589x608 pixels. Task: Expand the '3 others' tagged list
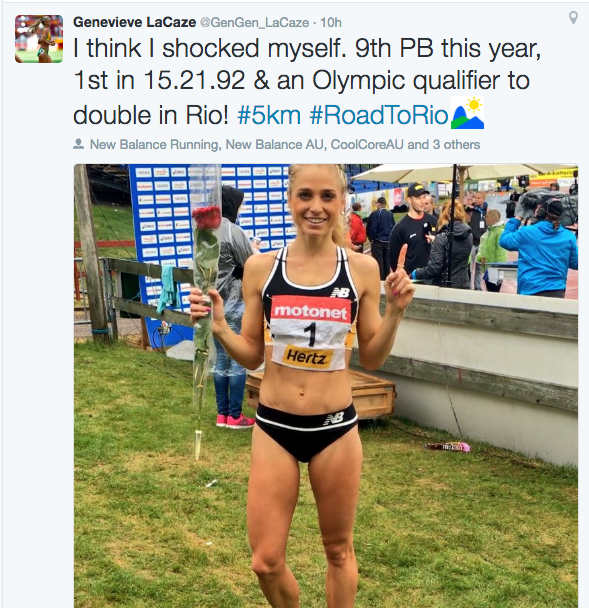tap(456, 145)
